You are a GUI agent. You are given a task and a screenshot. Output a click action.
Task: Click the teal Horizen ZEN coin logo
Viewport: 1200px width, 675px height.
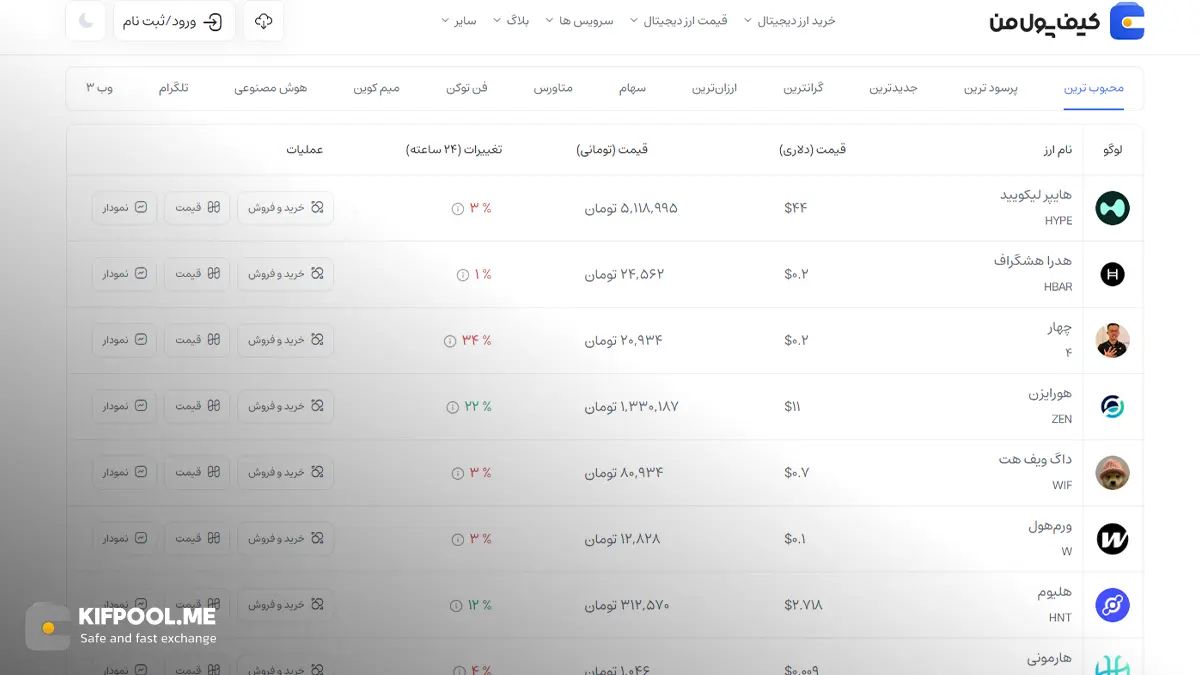(x=1112, y=406)
